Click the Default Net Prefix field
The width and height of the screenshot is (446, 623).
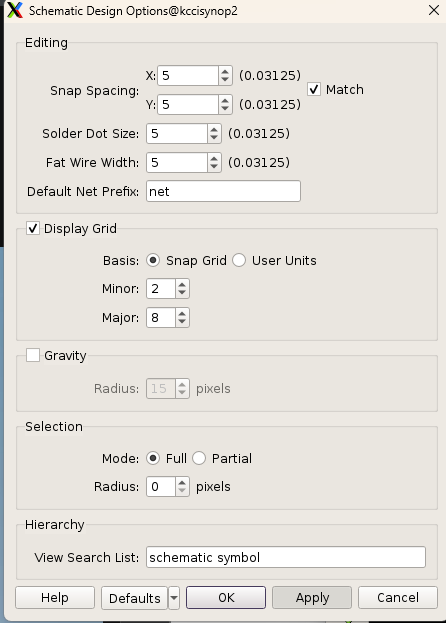[x=223, y=191]
